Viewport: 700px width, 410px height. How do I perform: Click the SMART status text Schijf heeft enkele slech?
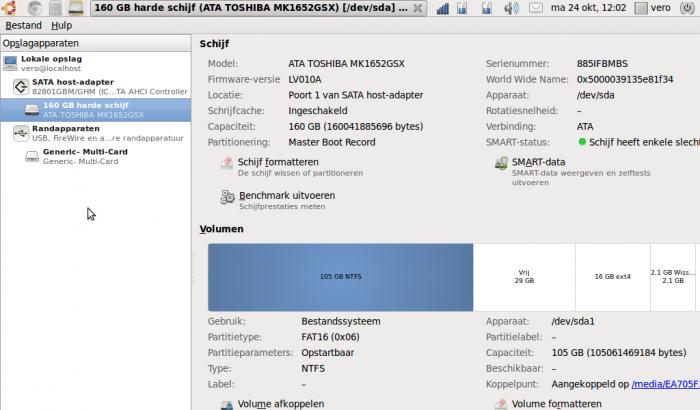point(644,142)
